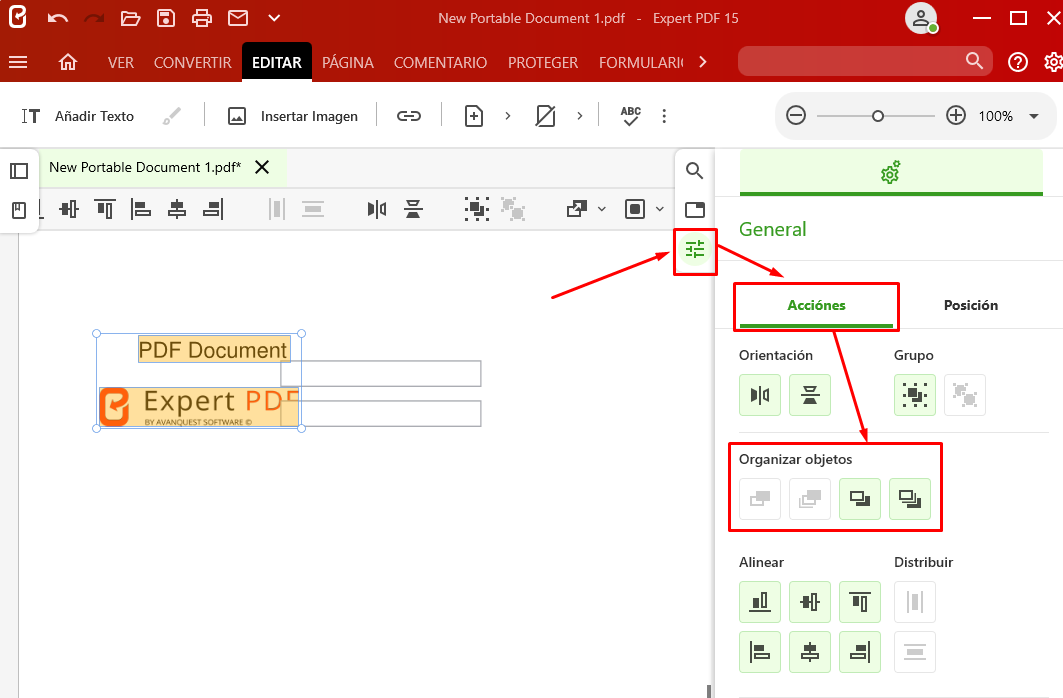Open the COMENTARIO tab

point(440,62)
